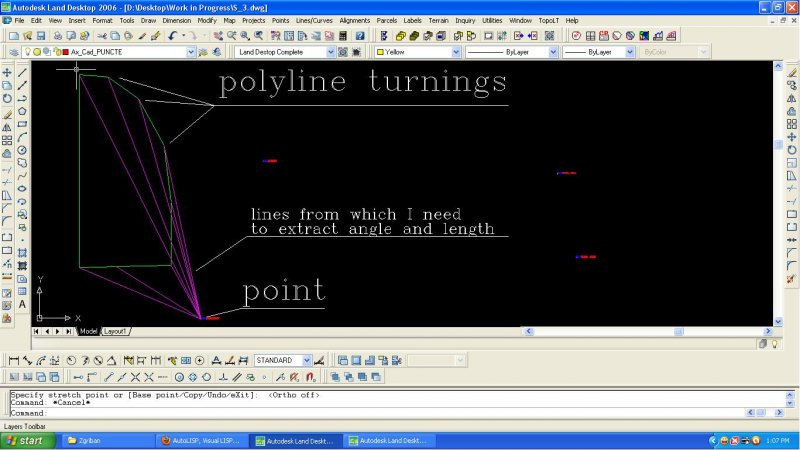Open the Ax_Cad_PUNCTE layer dropdown
Viewport: 800px width, 450px height.
pyautogui.click(x=190, y=51)
